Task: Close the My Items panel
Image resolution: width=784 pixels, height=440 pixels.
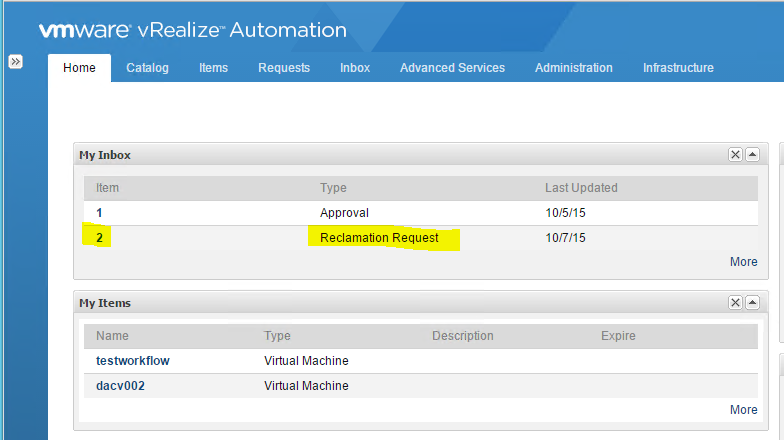Action: 735,302
